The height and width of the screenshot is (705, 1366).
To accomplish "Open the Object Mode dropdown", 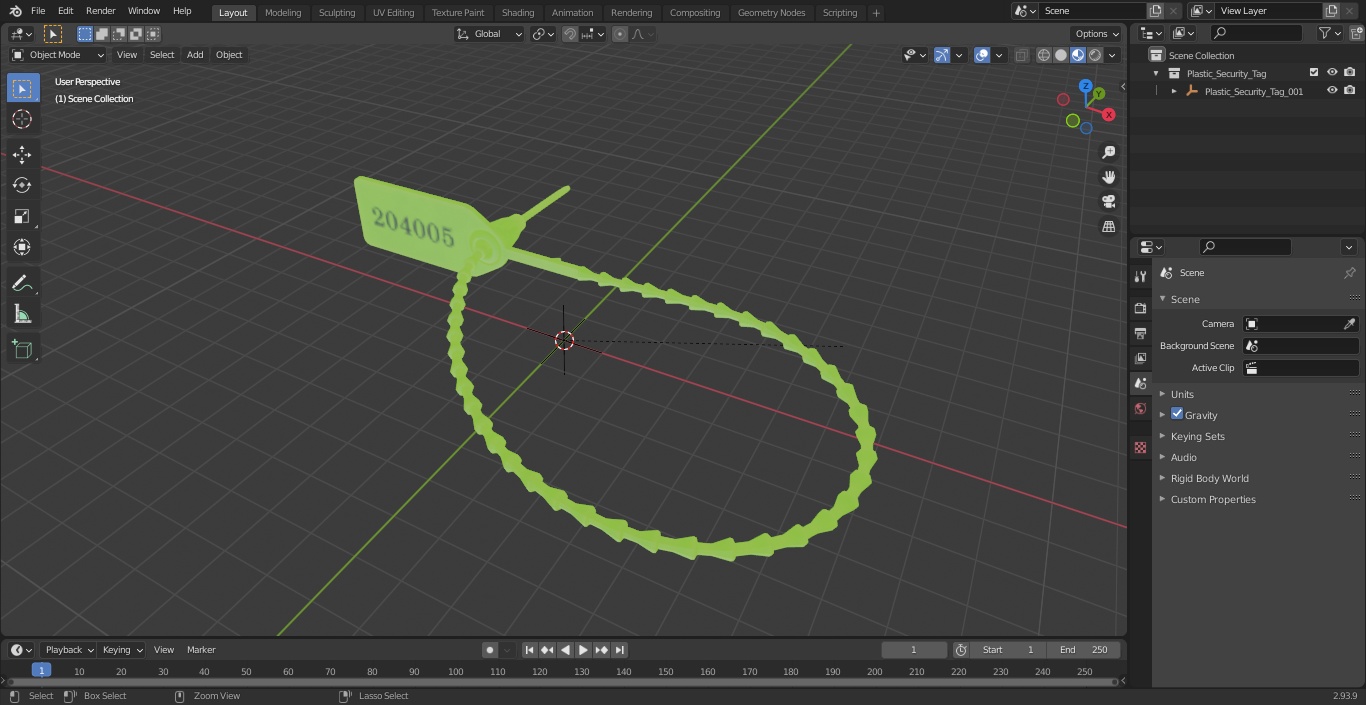I will pyautogui.click(x=58, y=55).
